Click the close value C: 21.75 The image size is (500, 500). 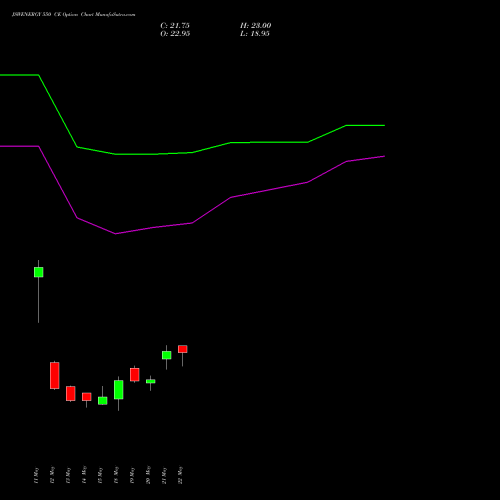tap(175, 26)
